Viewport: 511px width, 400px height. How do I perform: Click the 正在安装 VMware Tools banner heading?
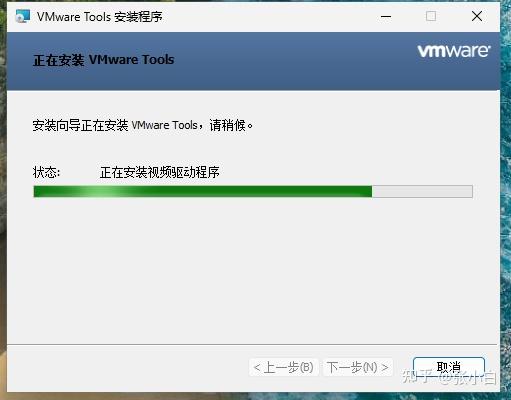pyautogui.click(x=104, y=60)
